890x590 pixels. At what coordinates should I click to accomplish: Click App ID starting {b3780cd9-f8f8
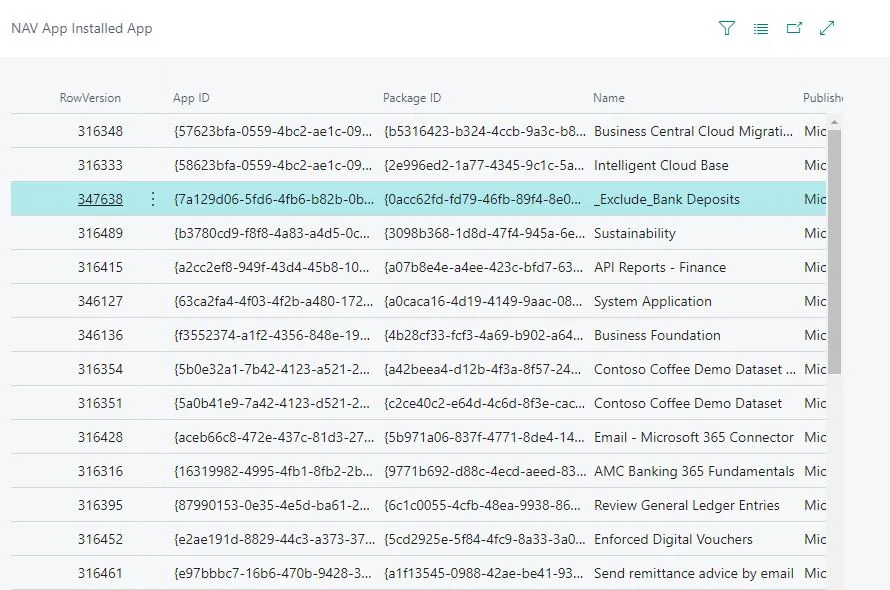coord(272,233)
